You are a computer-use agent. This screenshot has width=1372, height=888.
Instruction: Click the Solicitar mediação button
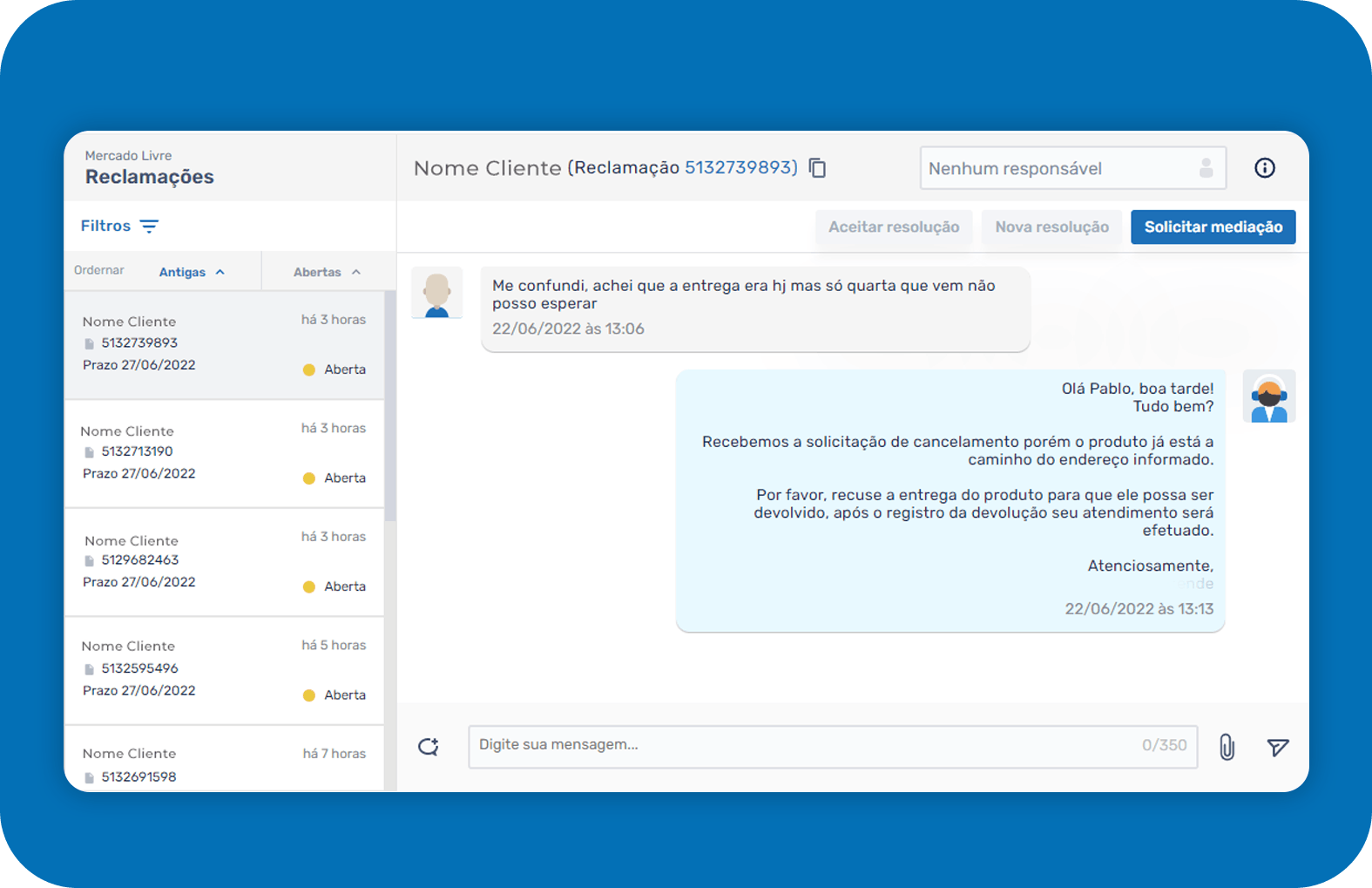tap(1213, 227)
